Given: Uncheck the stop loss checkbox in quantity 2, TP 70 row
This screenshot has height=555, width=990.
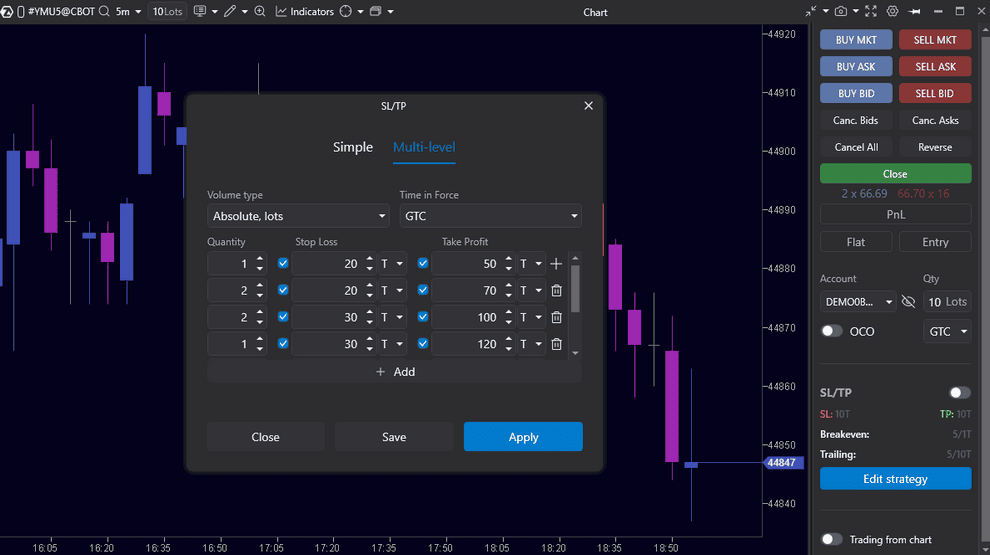Looking at the screenshot, I should pos(283,290).
